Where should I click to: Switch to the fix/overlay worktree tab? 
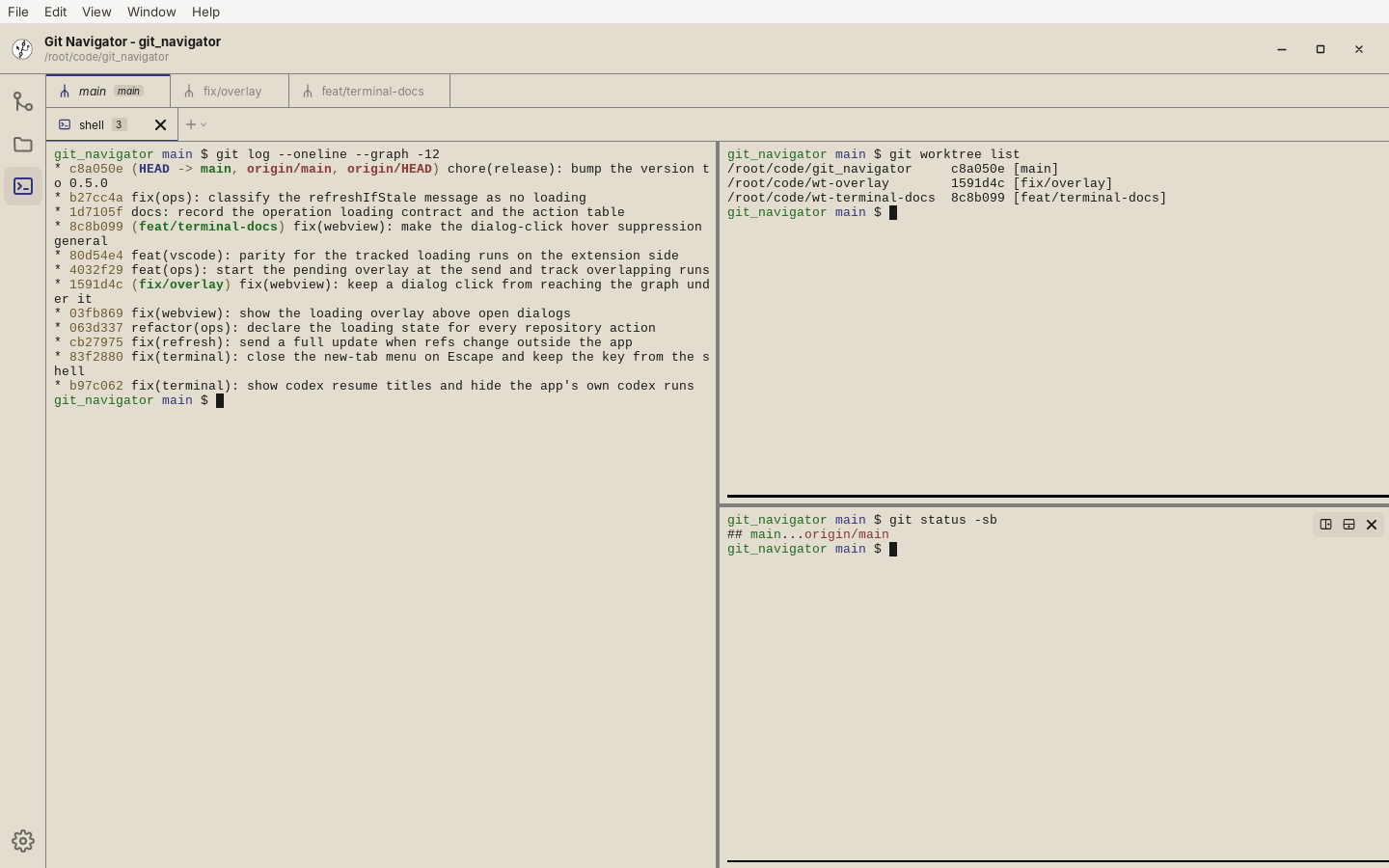pyautogui.click(x=230, y=91)
